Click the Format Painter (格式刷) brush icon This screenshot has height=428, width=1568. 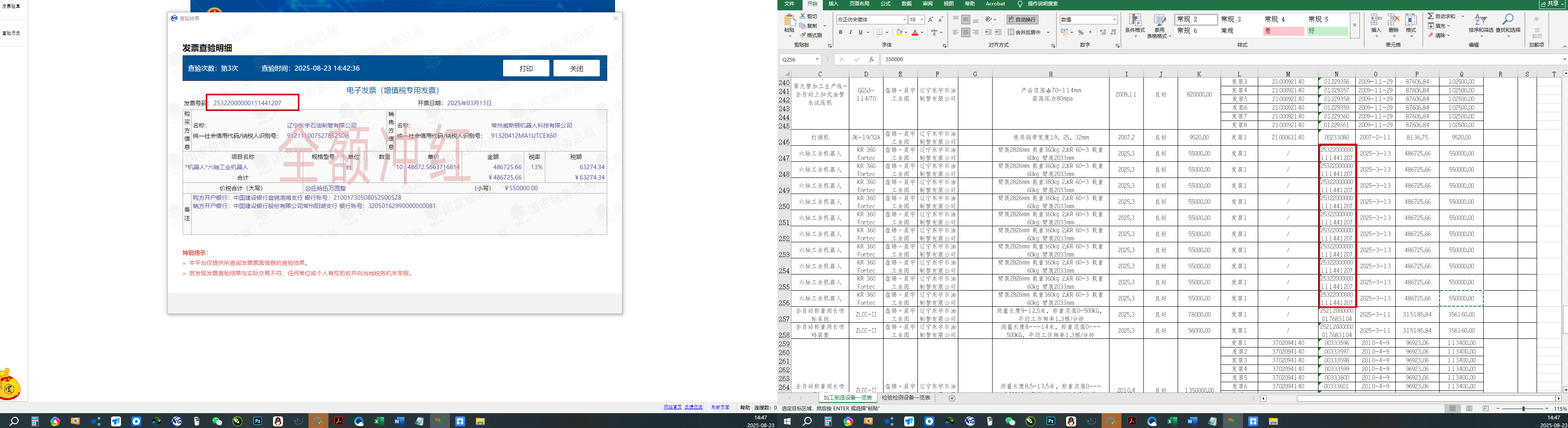(803, 35)
